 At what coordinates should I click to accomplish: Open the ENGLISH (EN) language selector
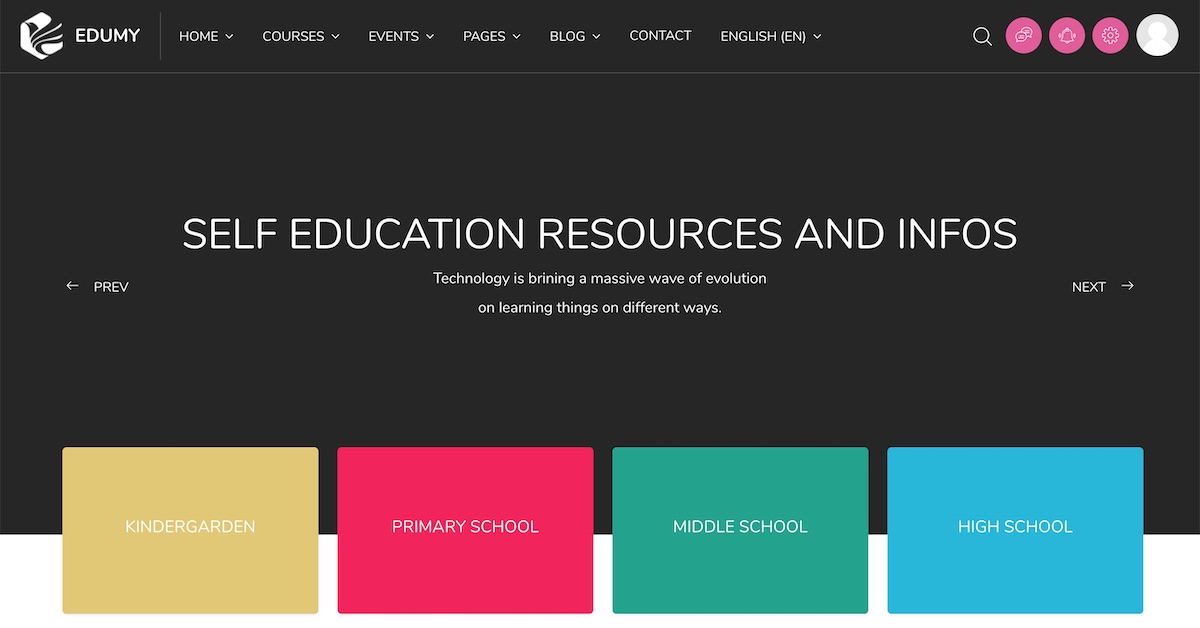coord(770,36)
